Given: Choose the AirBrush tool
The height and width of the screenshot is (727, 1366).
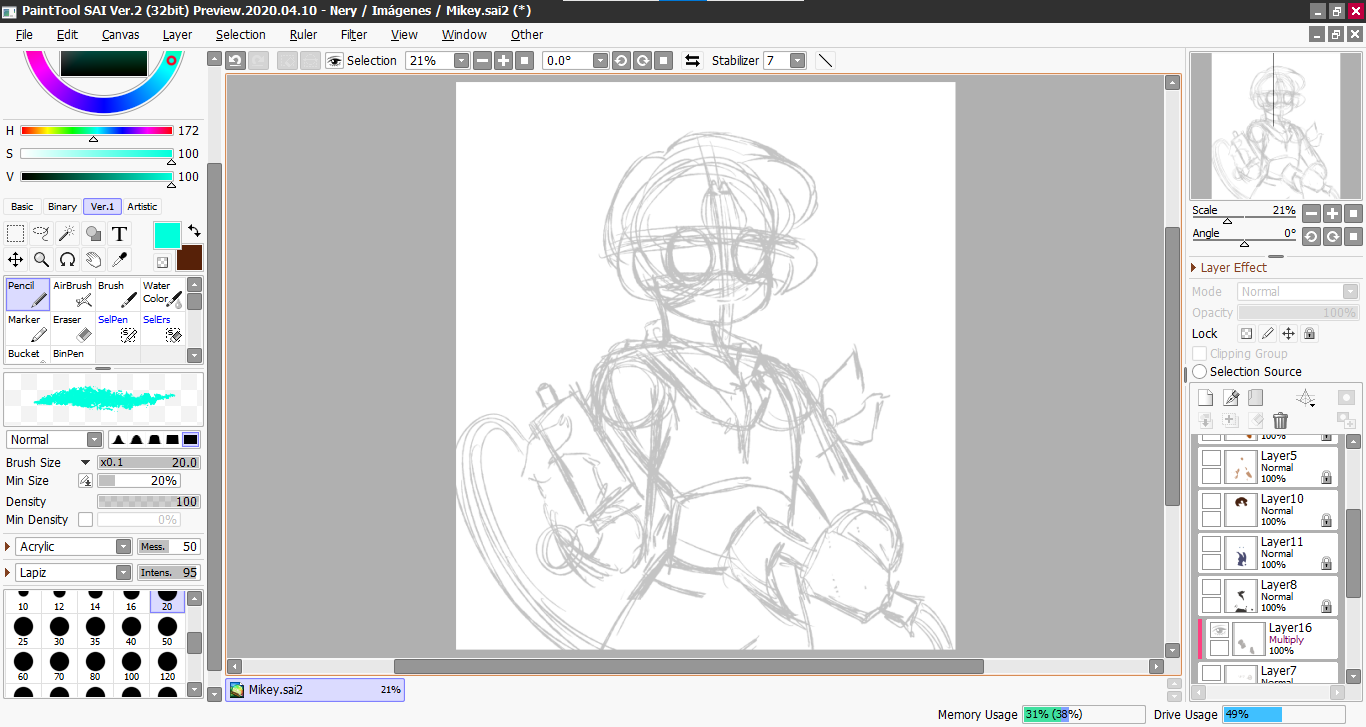Looking at the screenshot, I should [73, 294].
